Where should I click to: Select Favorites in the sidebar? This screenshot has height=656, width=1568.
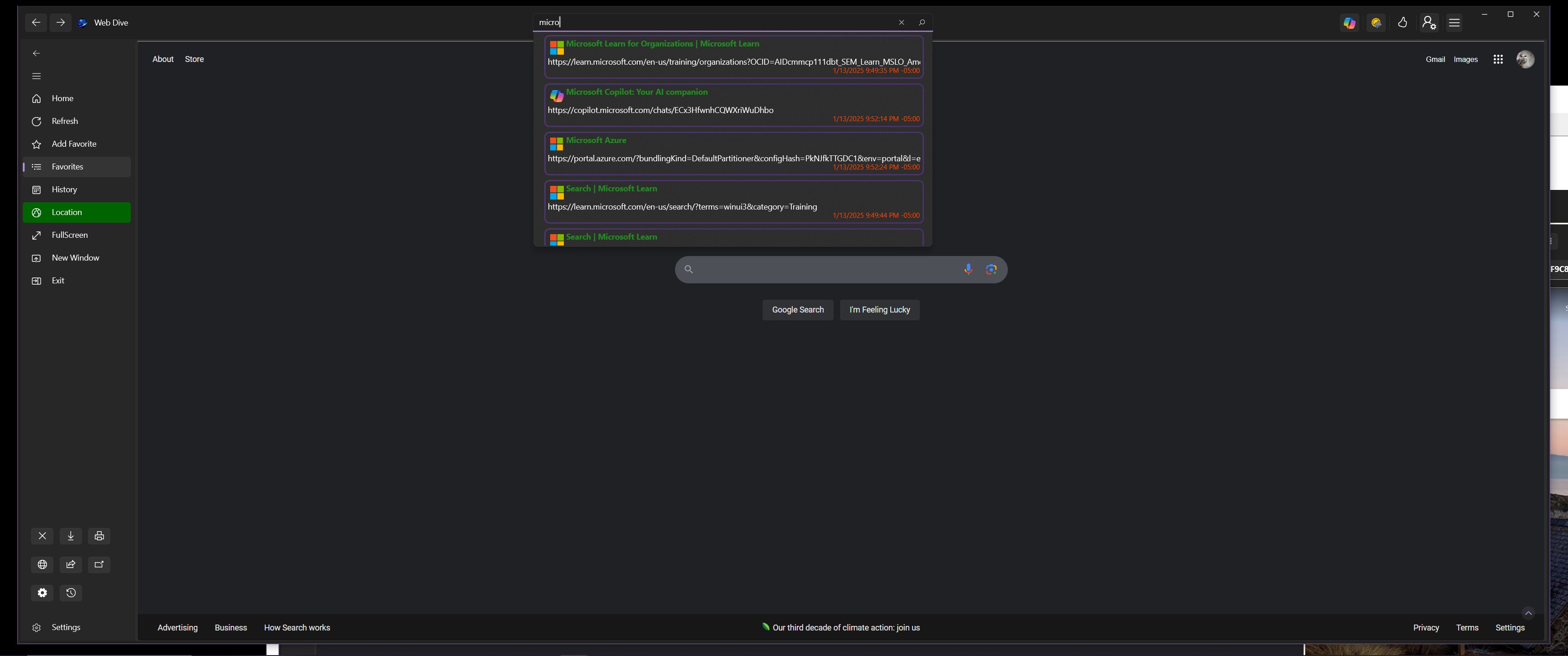point(67,167)
